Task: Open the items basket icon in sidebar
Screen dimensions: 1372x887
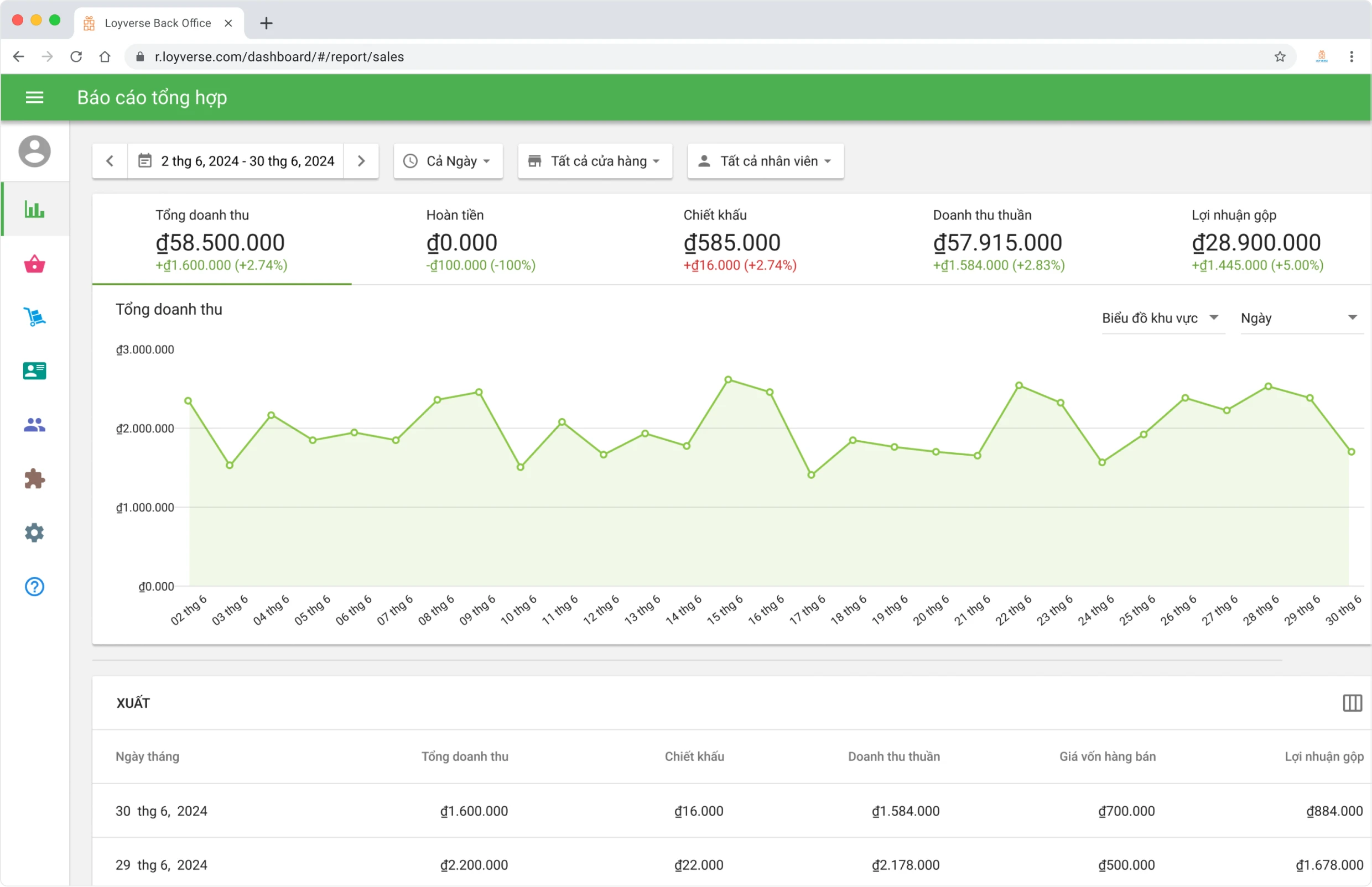Action: [34, 264]
